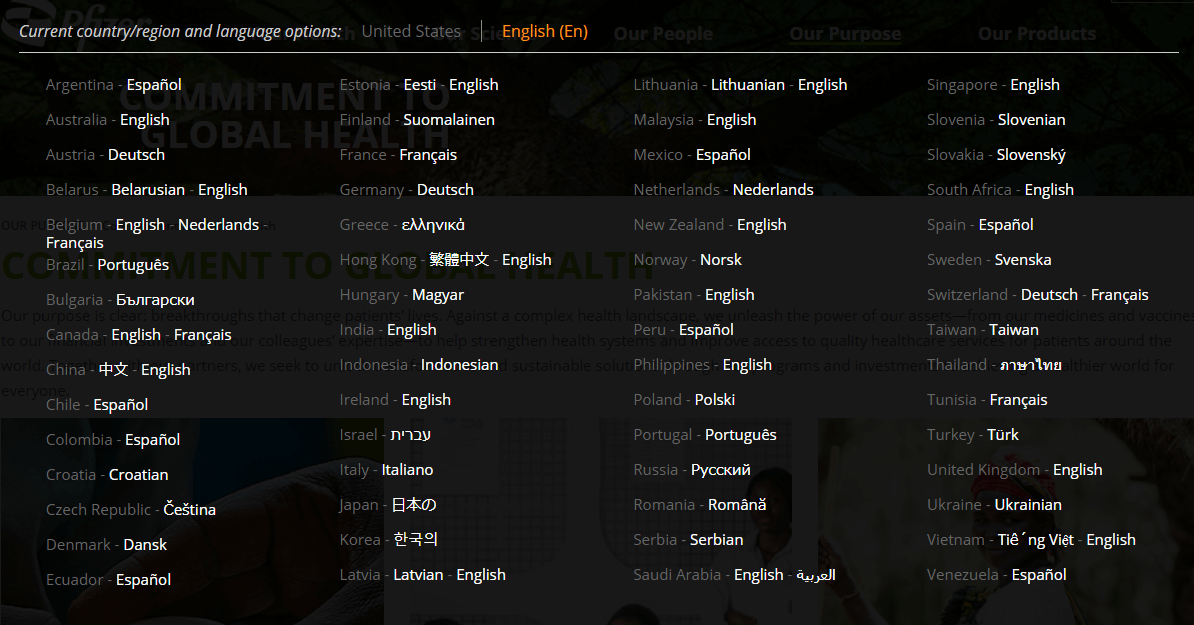Select Français for Canada
Screen dimensions: 1194x625
(202, 335)
